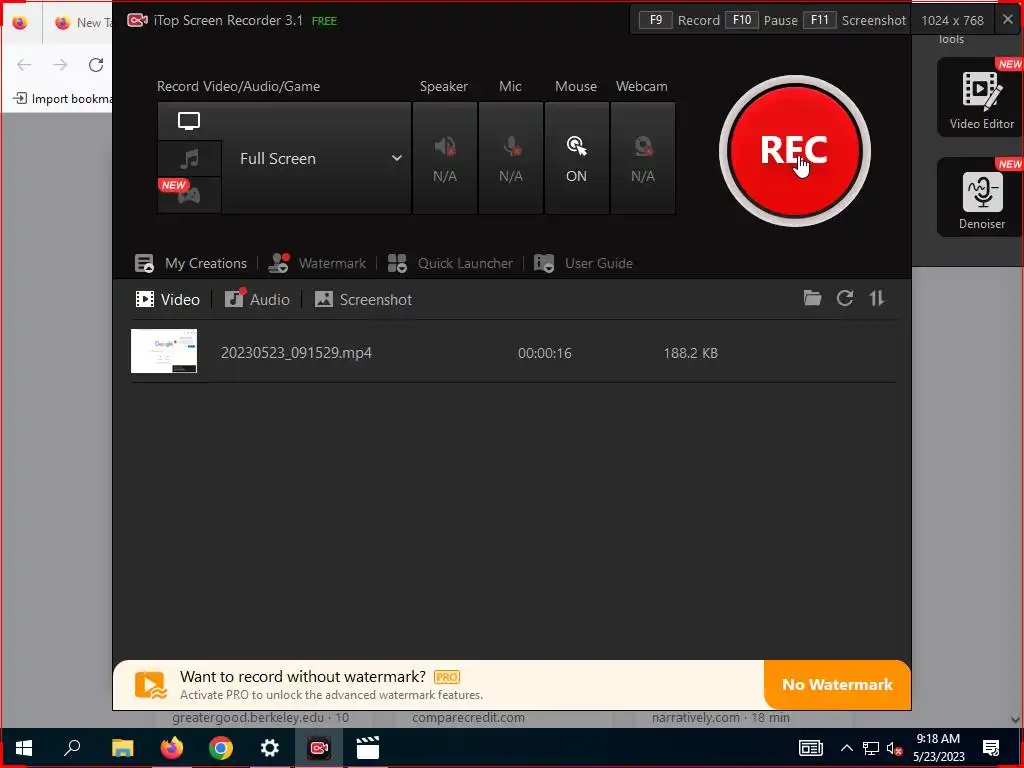
Task: Switch to the Audio tab
Action: (x=257, y=300)
